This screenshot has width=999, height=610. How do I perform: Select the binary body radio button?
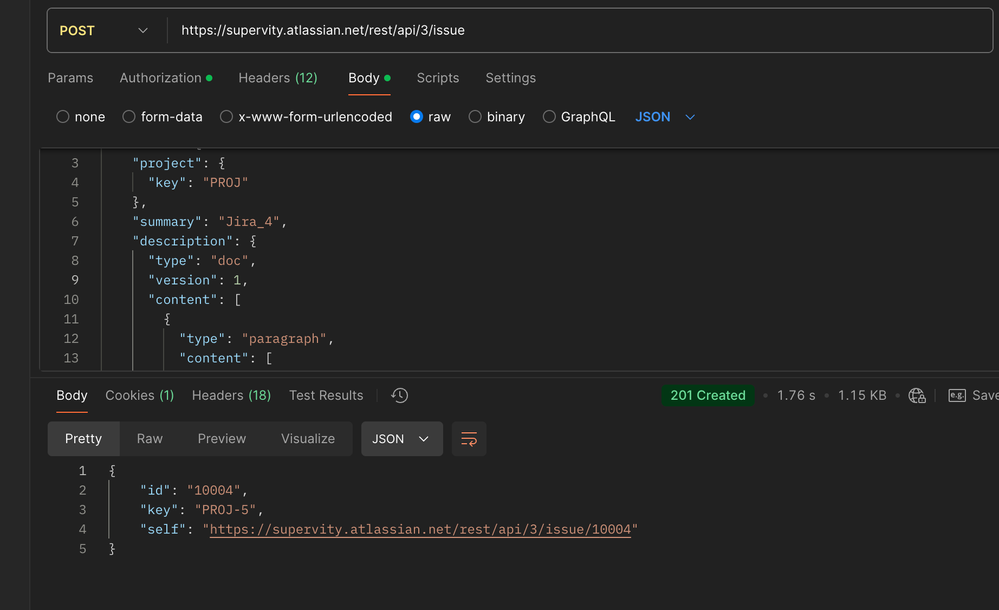pyautogui.click(x=475, y=117)
